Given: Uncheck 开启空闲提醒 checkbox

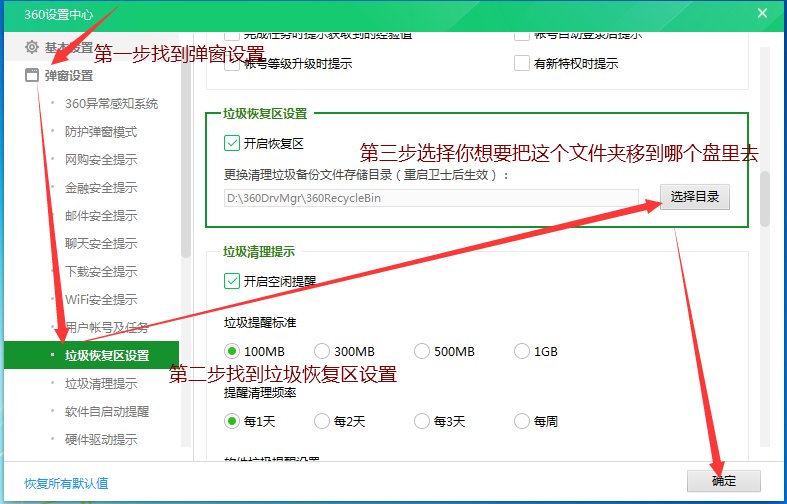Looking at the screenshot, I should coord(231,281).
